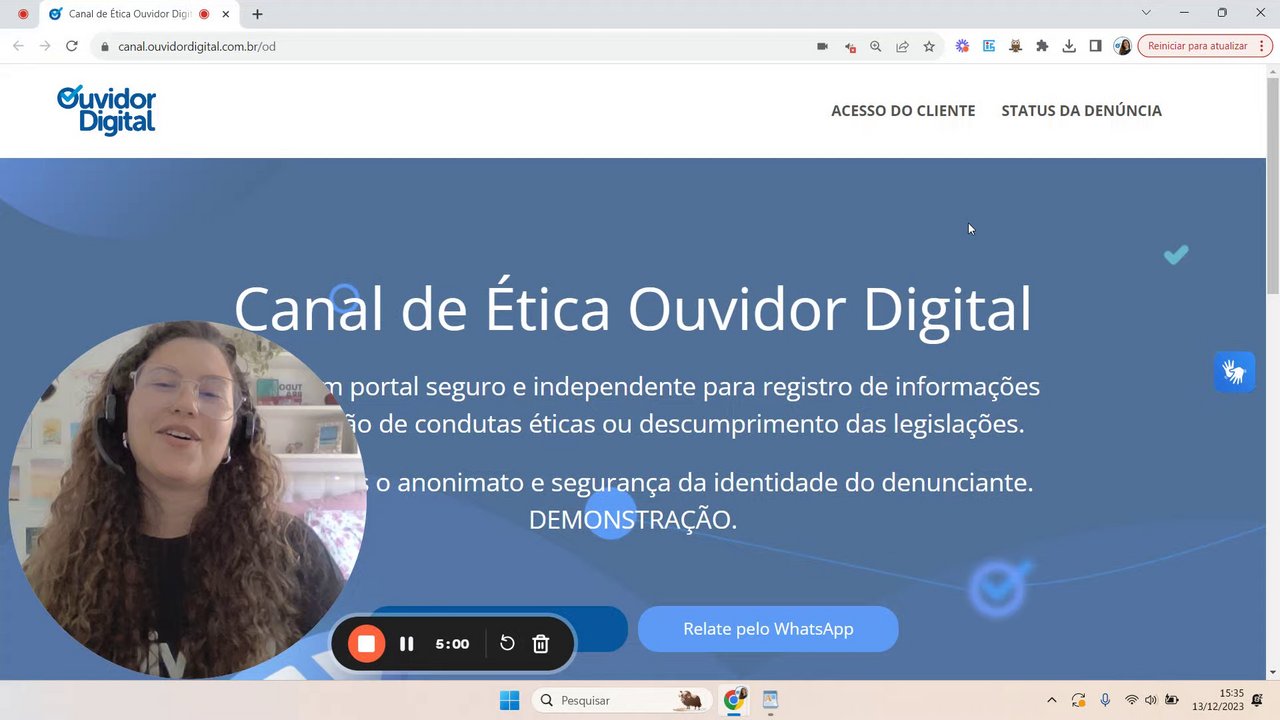Click the microphone tray icon
1280x720 pixels.
point(1105,700)
